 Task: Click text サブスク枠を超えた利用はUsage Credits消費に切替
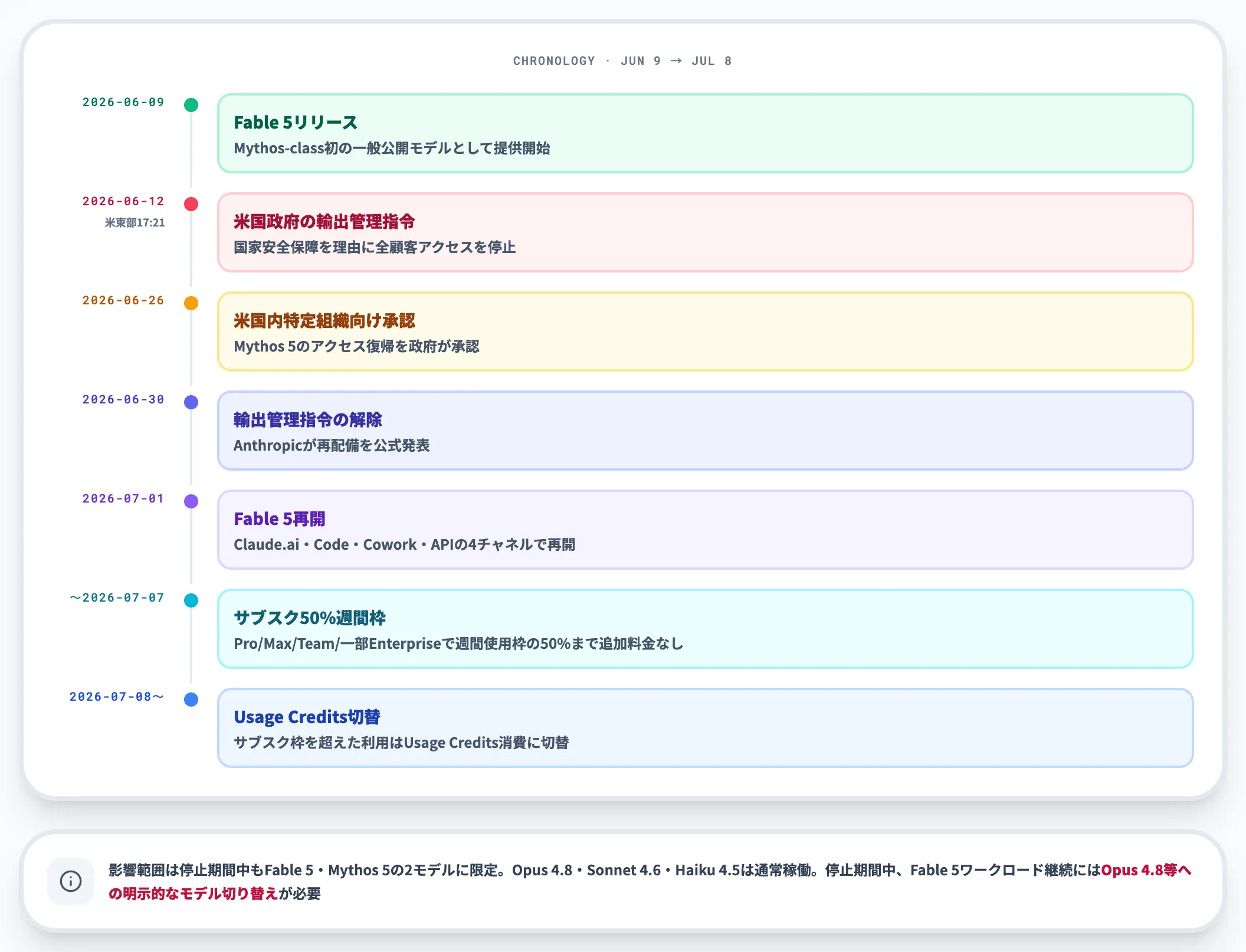click(x=401, y=743)
